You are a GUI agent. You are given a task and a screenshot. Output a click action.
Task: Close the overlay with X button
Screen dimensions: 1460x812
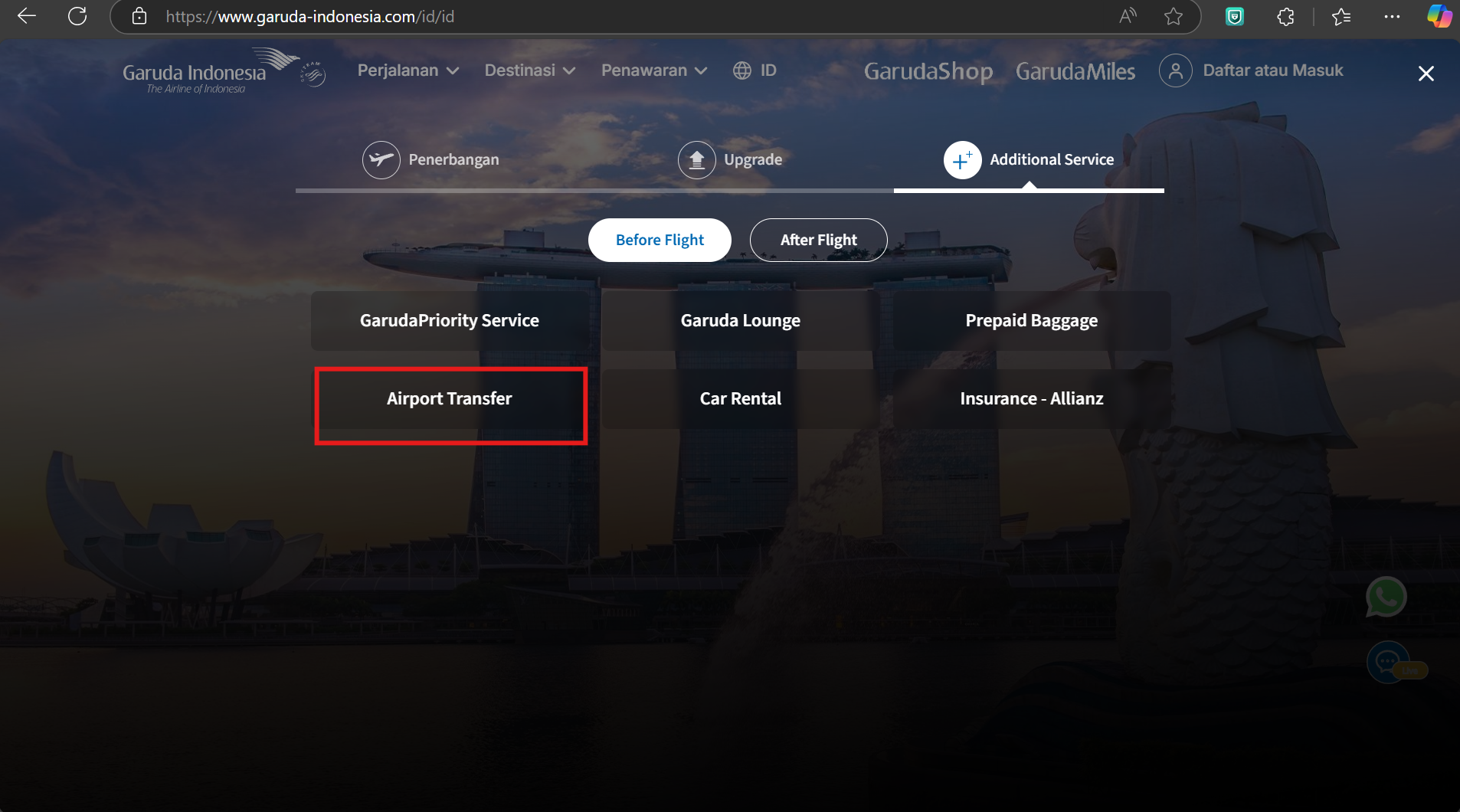[1426, 74]
